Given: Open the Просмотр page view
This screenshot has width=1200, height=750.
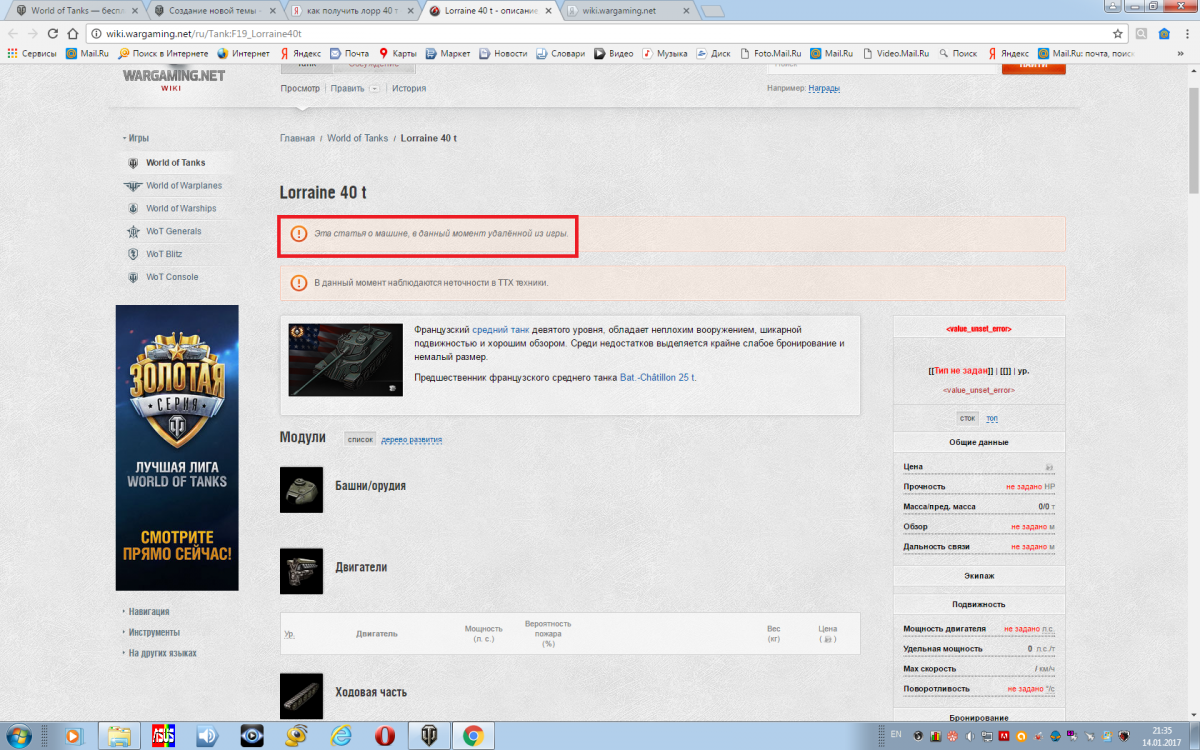Looking at the screenshot, I should (x=300, y=88).
